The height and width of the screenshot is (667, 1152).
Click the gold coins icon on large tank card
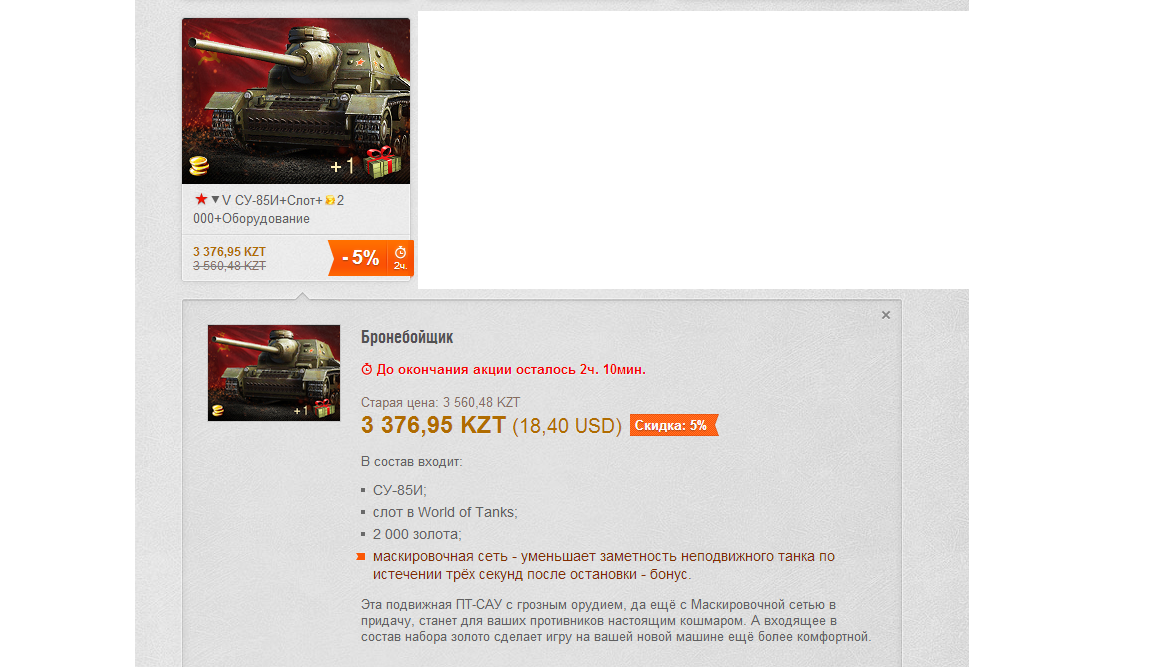coord(199,166)
